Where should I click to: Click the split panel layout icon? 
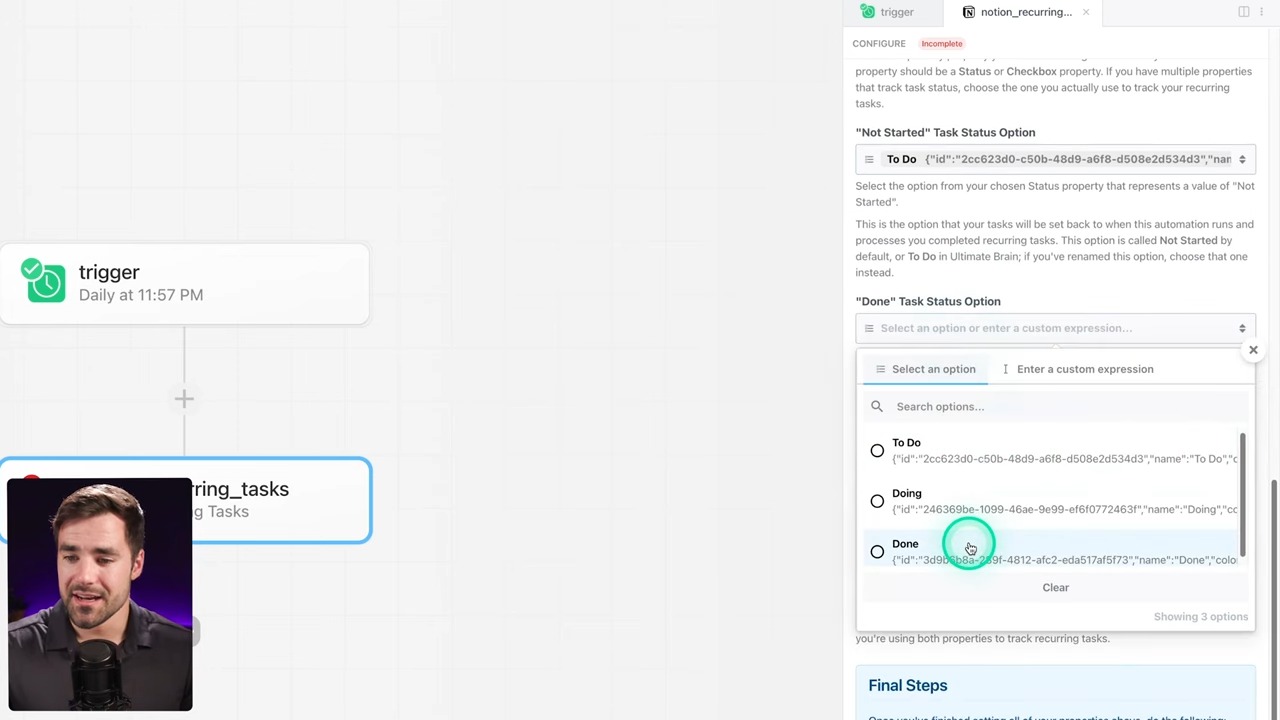(1243, 12)
